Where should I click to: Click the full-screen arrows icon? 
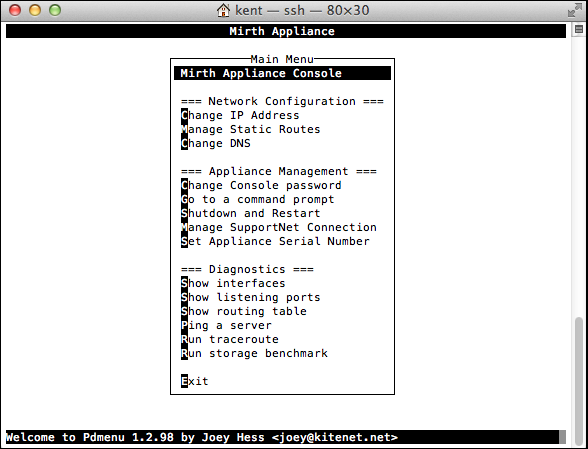[x=574, y=10]
